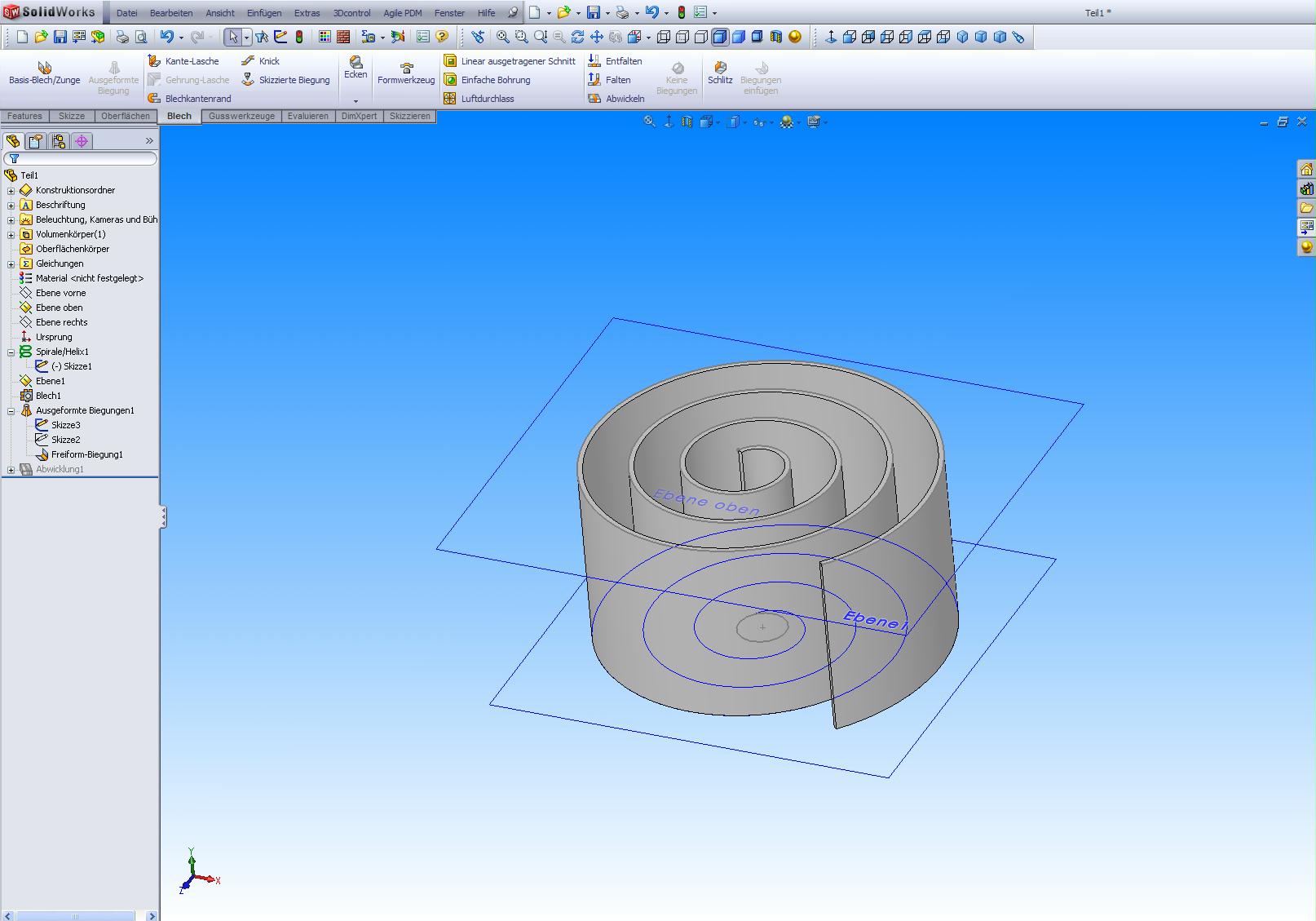Click the Skizzierte Biegung button
1316x921 pixels.
tap(285, 80)
